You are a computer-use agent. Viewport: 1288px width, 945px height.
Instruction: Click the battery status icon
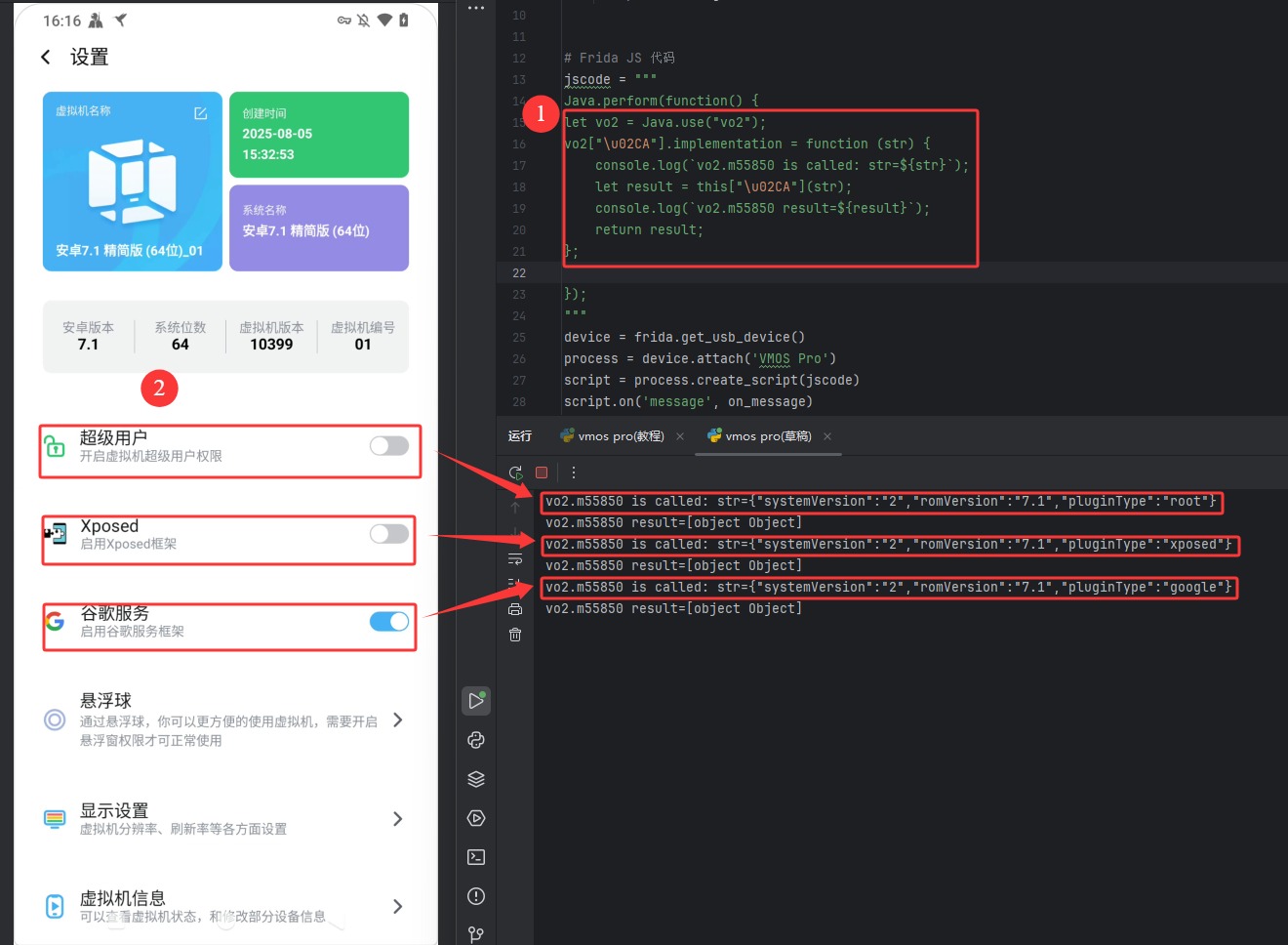(x=404, y=21)
